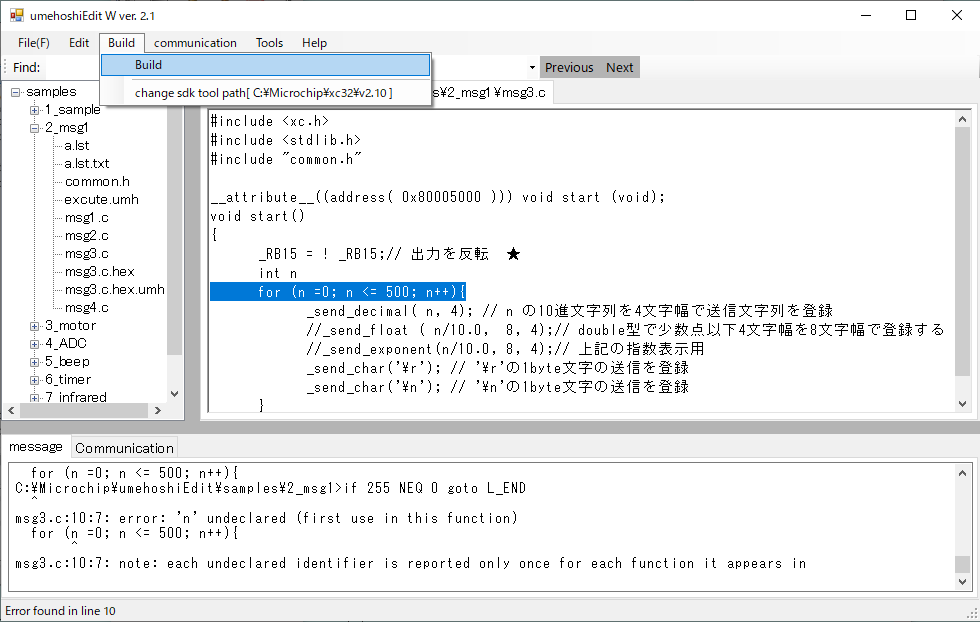
Task: Open excute.umh file in tree
Action: coord(101,200)
